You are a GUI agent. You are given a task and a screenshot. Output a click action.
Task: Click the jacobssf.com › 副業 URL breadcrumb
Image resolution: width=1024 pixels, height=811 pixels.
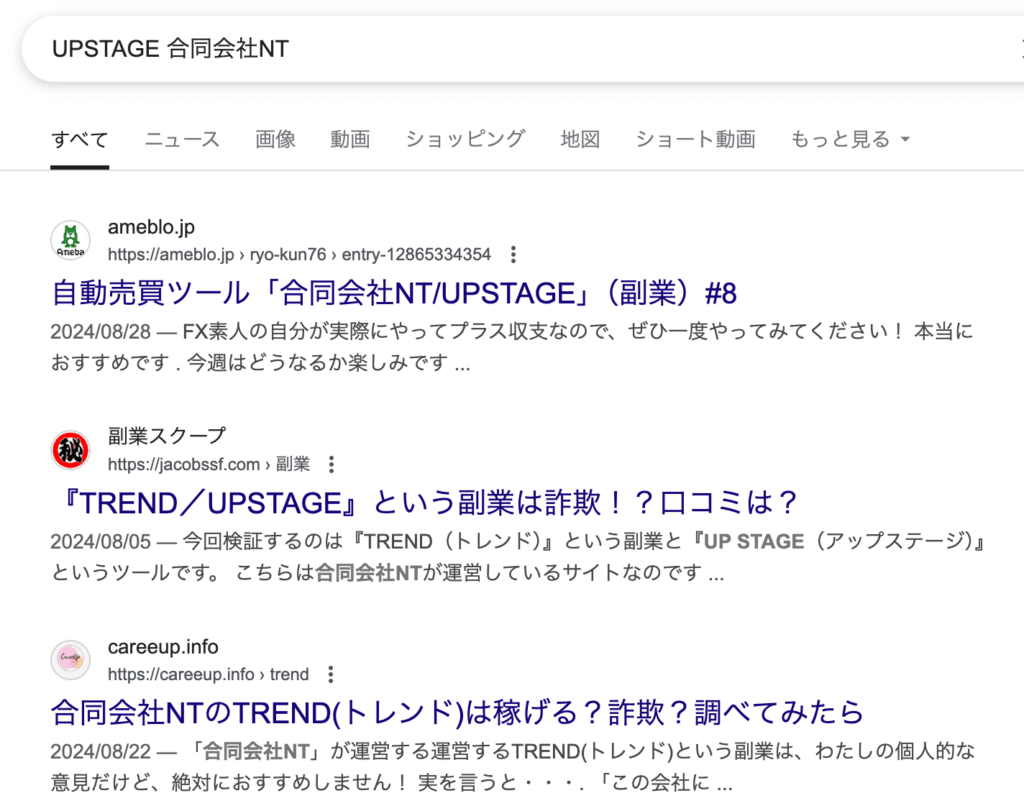point(208,464)
